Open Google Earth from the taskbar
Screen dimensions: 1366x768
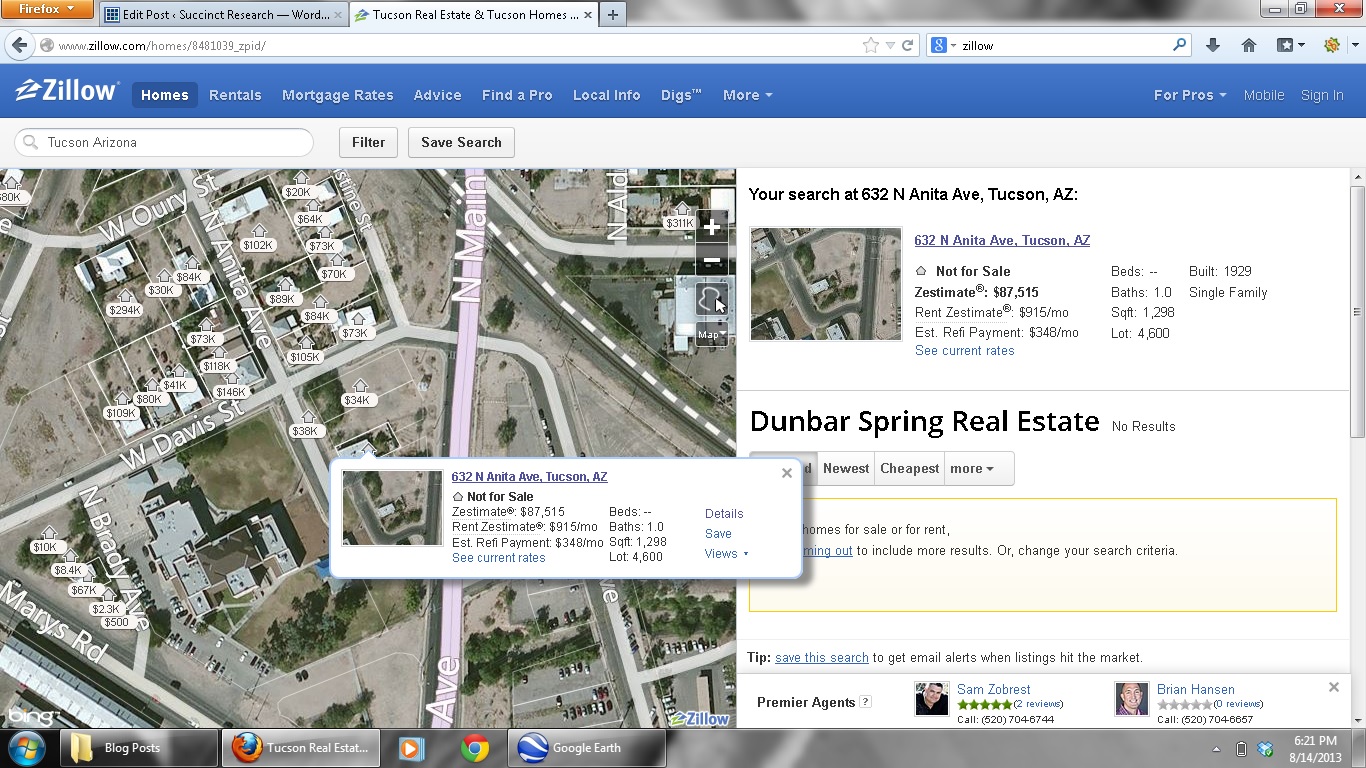587,747
